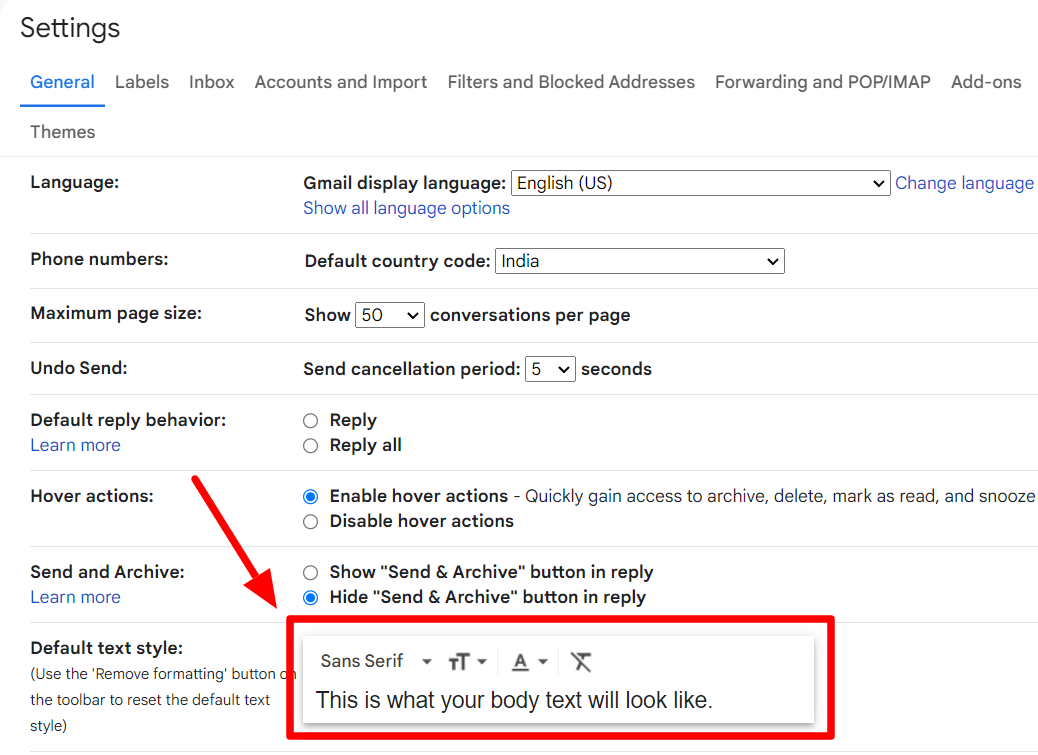This screenshot has width=1038, height=755.
Task: Open the Send cancellation period dropdown
Action: 549,369
